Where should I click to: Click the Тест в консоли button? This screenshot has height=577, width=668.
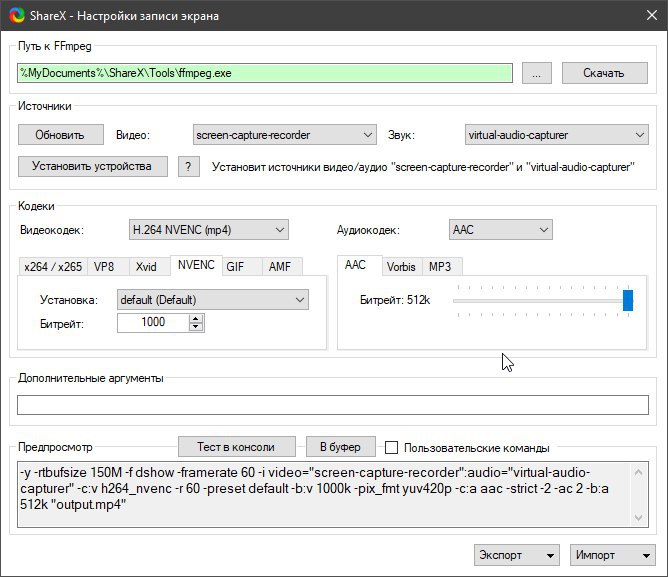(236, 447)
